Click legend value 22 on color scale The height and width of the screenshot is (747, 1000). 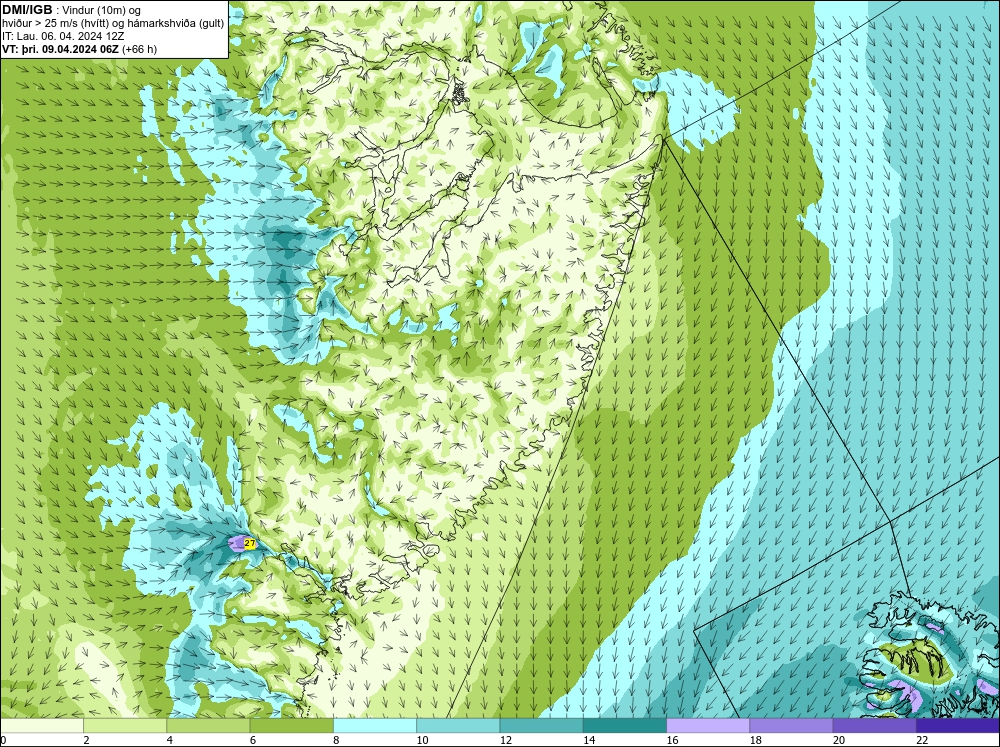922,740
